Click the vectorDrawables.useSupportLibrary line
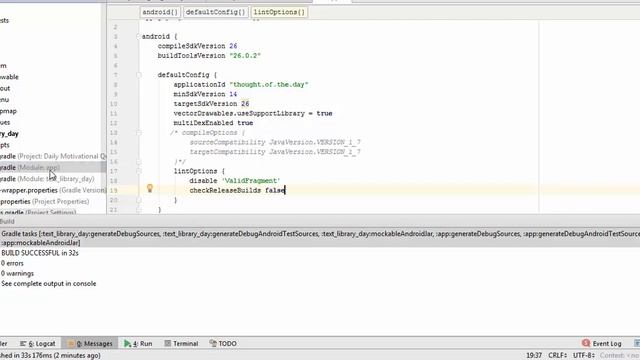The width and height of the screenshot is (640, 360). tap(253, 113)
